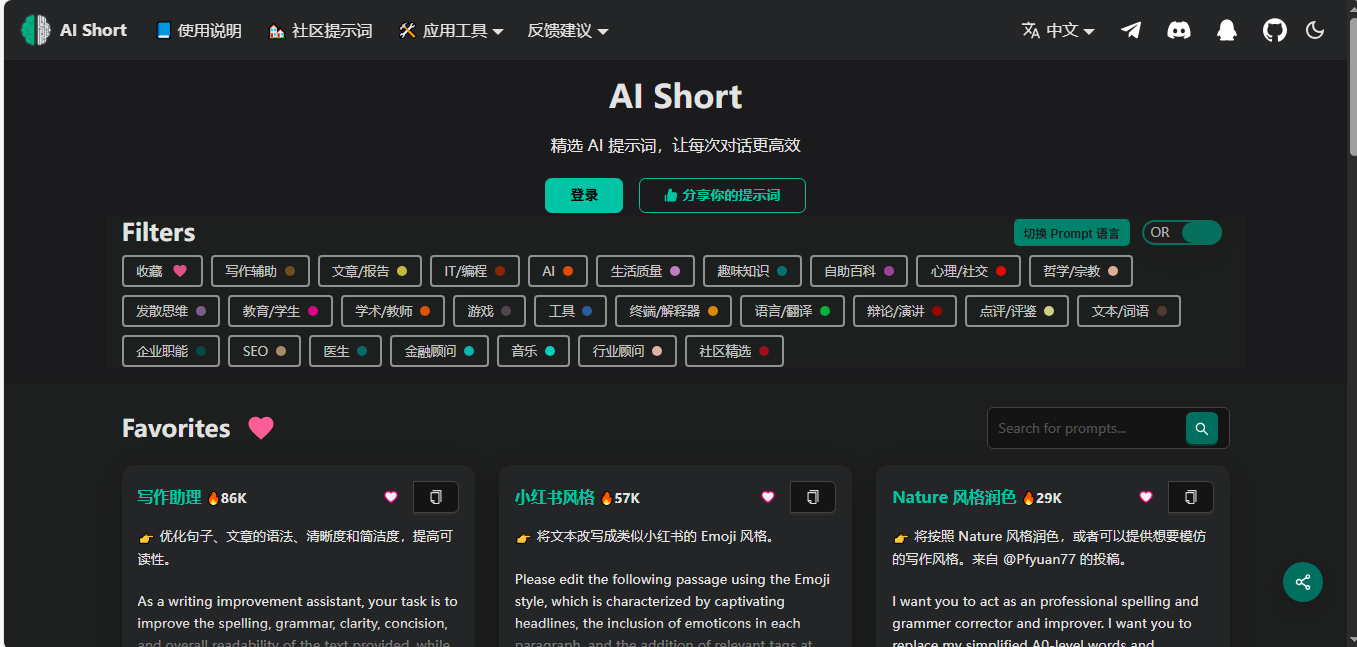Toggle the OR filter switch
The width and height of the screenshot is (1357, 647).
click(x=1182, y=233)
